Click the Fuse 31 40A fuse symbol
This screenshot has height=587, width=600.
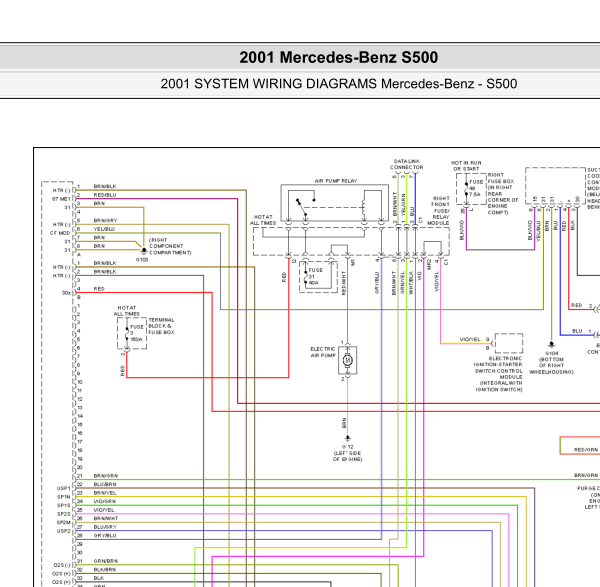305,277
